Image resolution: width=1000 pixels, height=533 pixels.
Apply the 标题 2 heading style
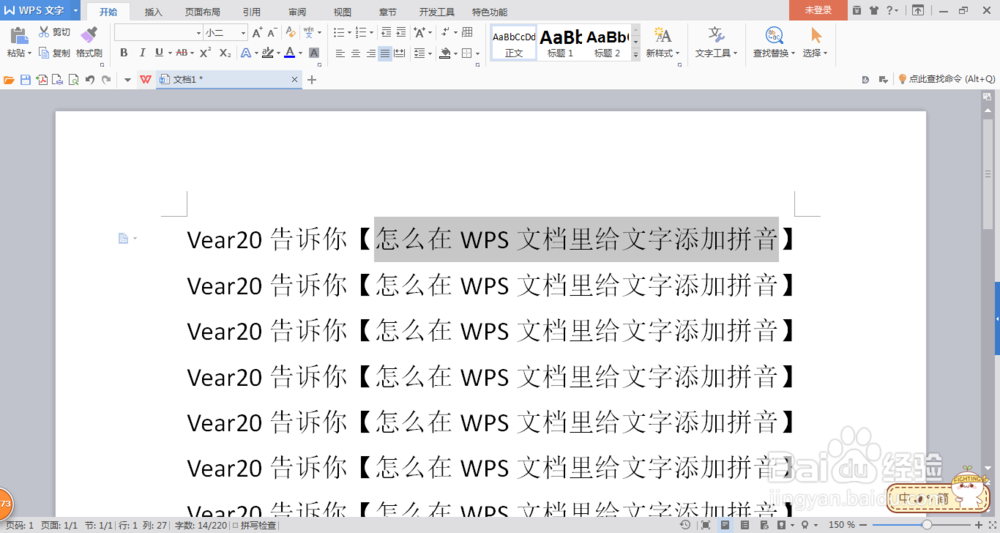(607, 43)
